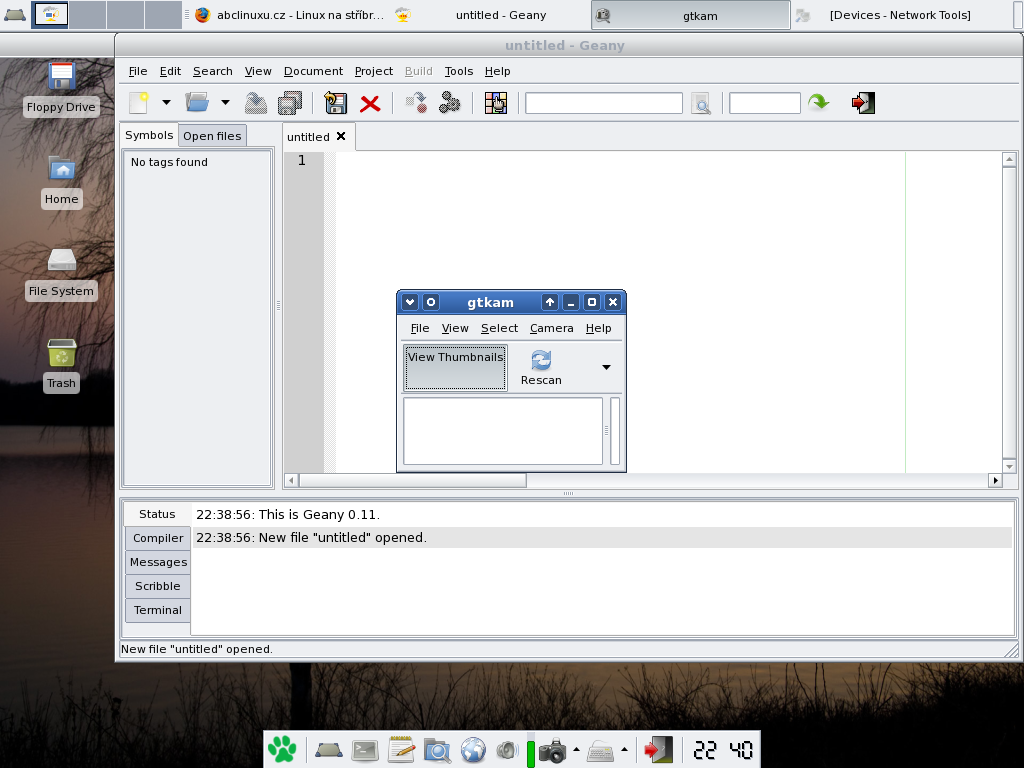Image resolution: width=1024 pixels, height=768 pixels.
Task: Expand the gtkam toolbar overflow arrow
Action: pyautogui.click(x=606, y=368)
